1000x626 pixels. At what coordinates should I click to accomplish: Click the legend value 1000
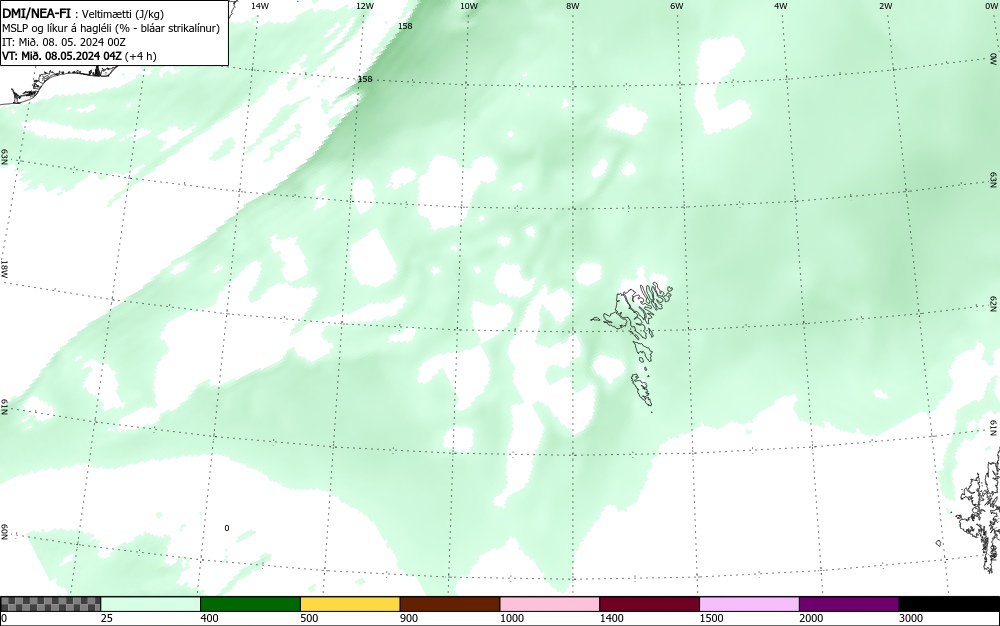coord(511,618)
